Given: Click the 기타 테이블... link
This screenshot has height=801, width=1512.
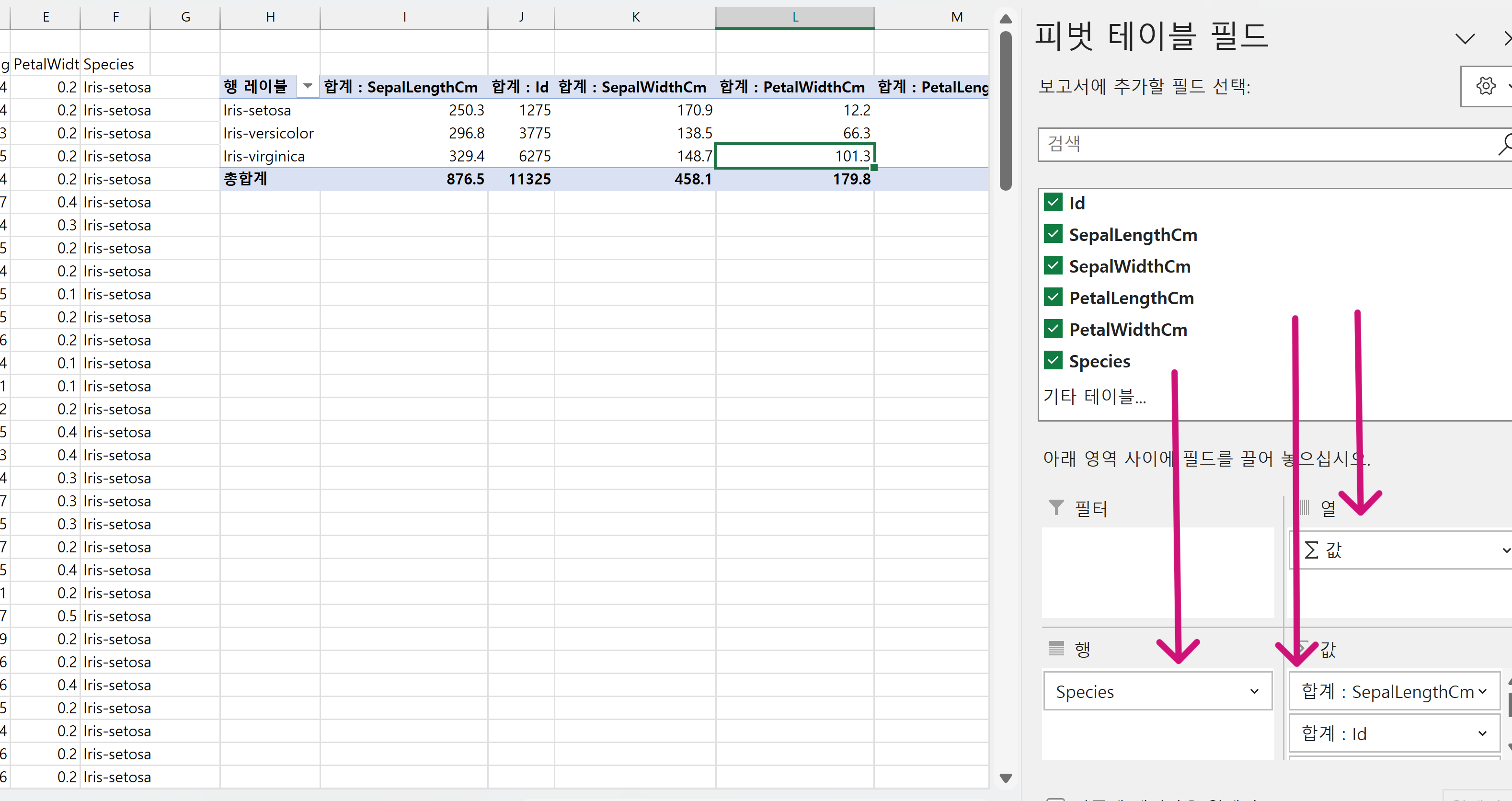Looking at the screenshot, I should coord(1094,397).
